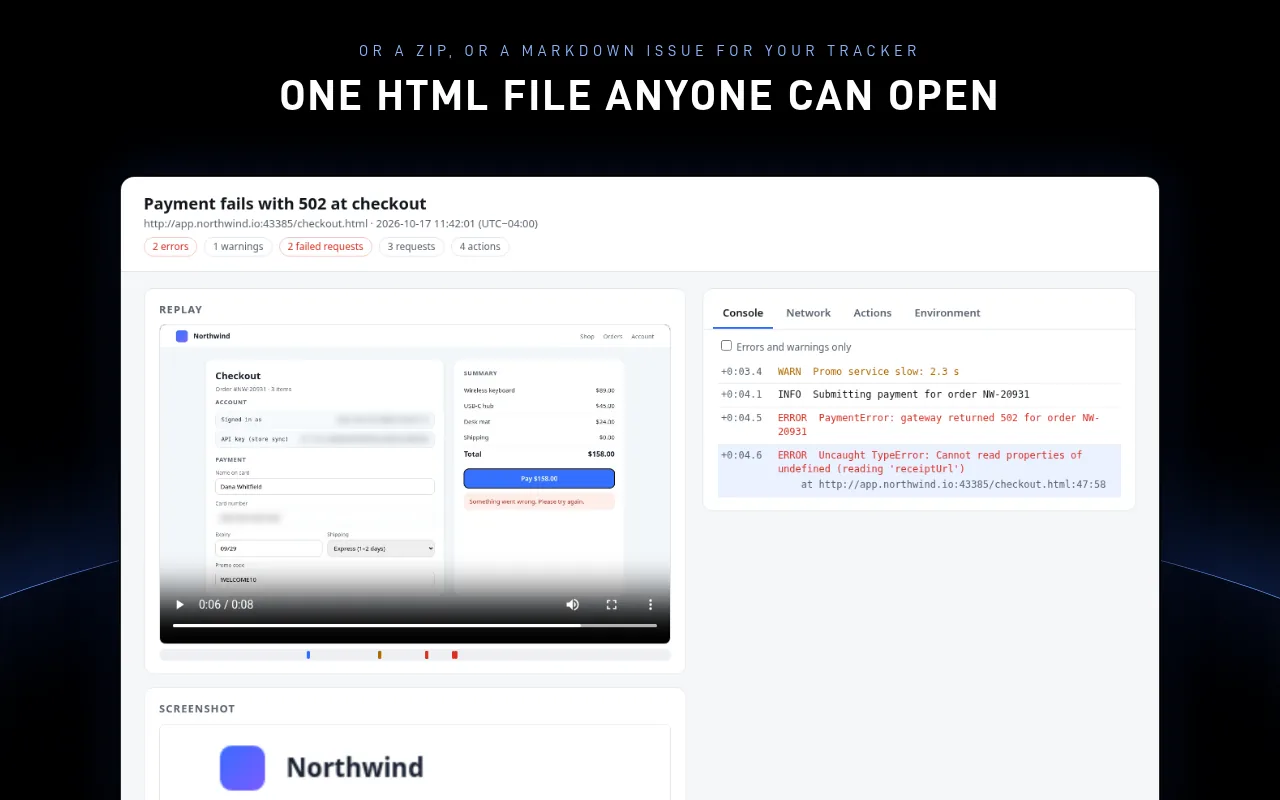
Task: Click the Promo code field WELCOME10
Action: click(325, 578)
